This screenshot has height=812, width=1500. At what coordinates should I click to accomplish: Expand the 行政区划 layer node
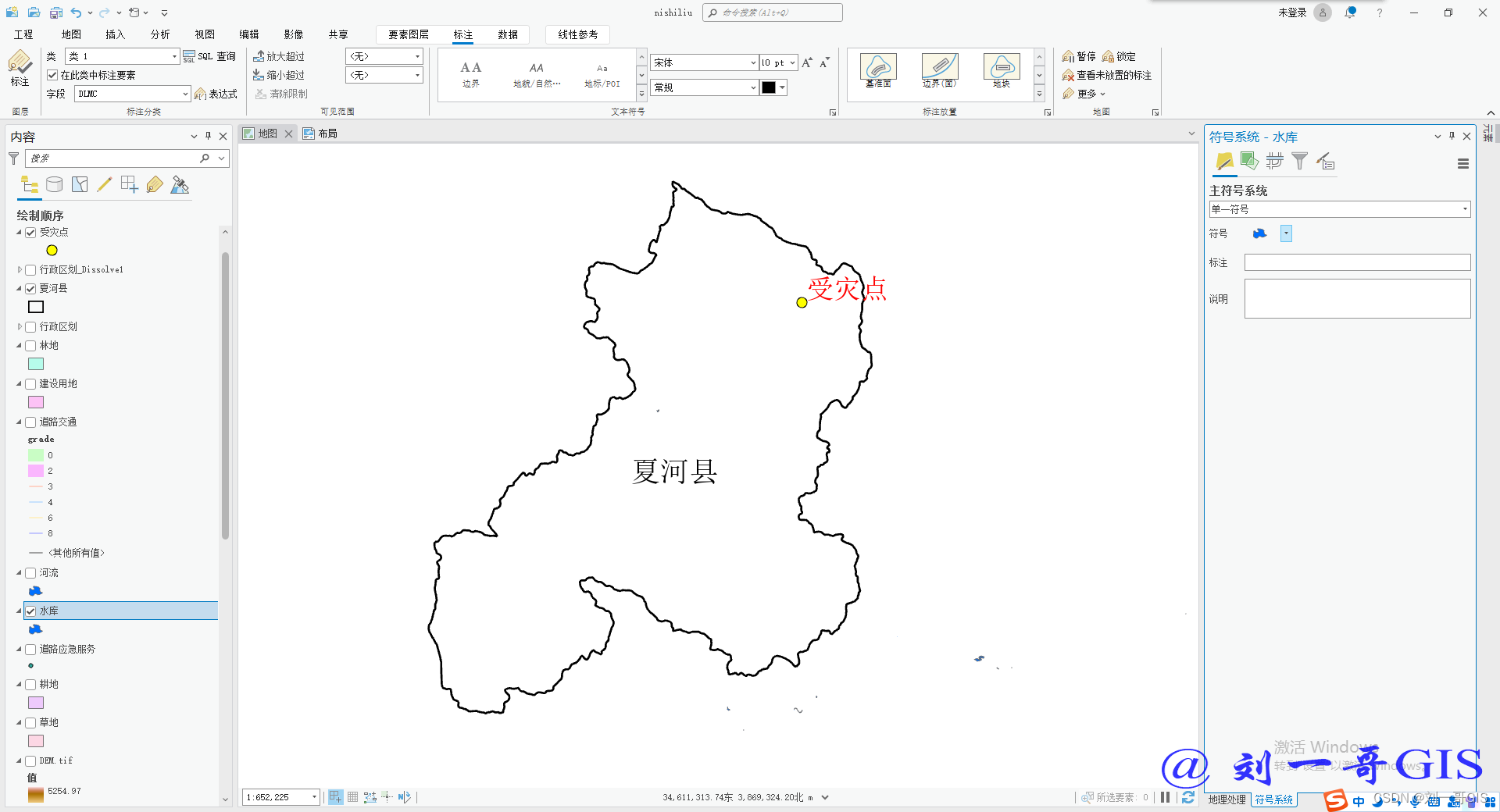(20, 327)
